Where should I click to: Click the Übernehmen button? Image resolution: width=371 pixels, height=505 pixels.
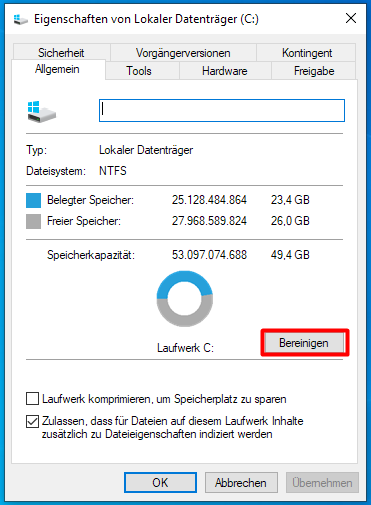coord(322,482)
